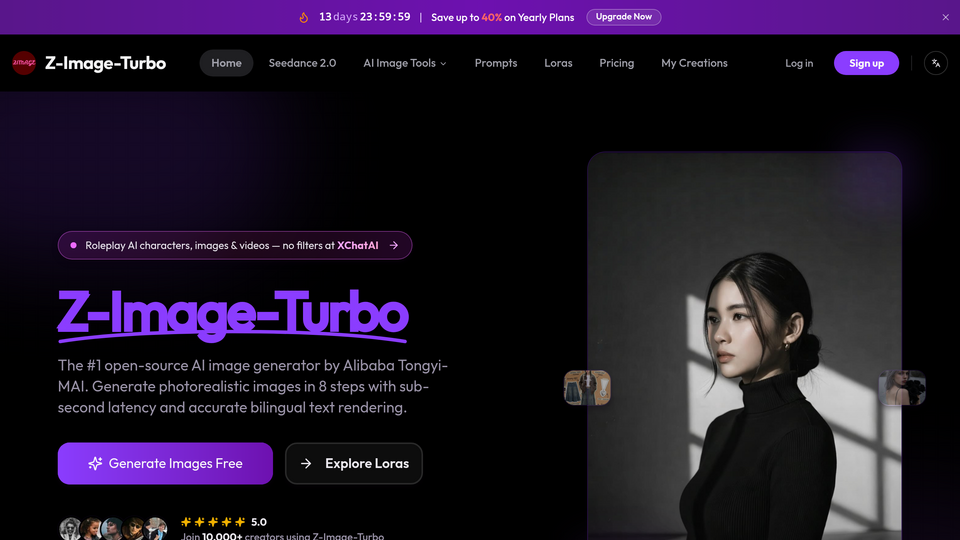Close the promo banner with X
Viewport: 960px width, 540px height.
click(945, 17)
